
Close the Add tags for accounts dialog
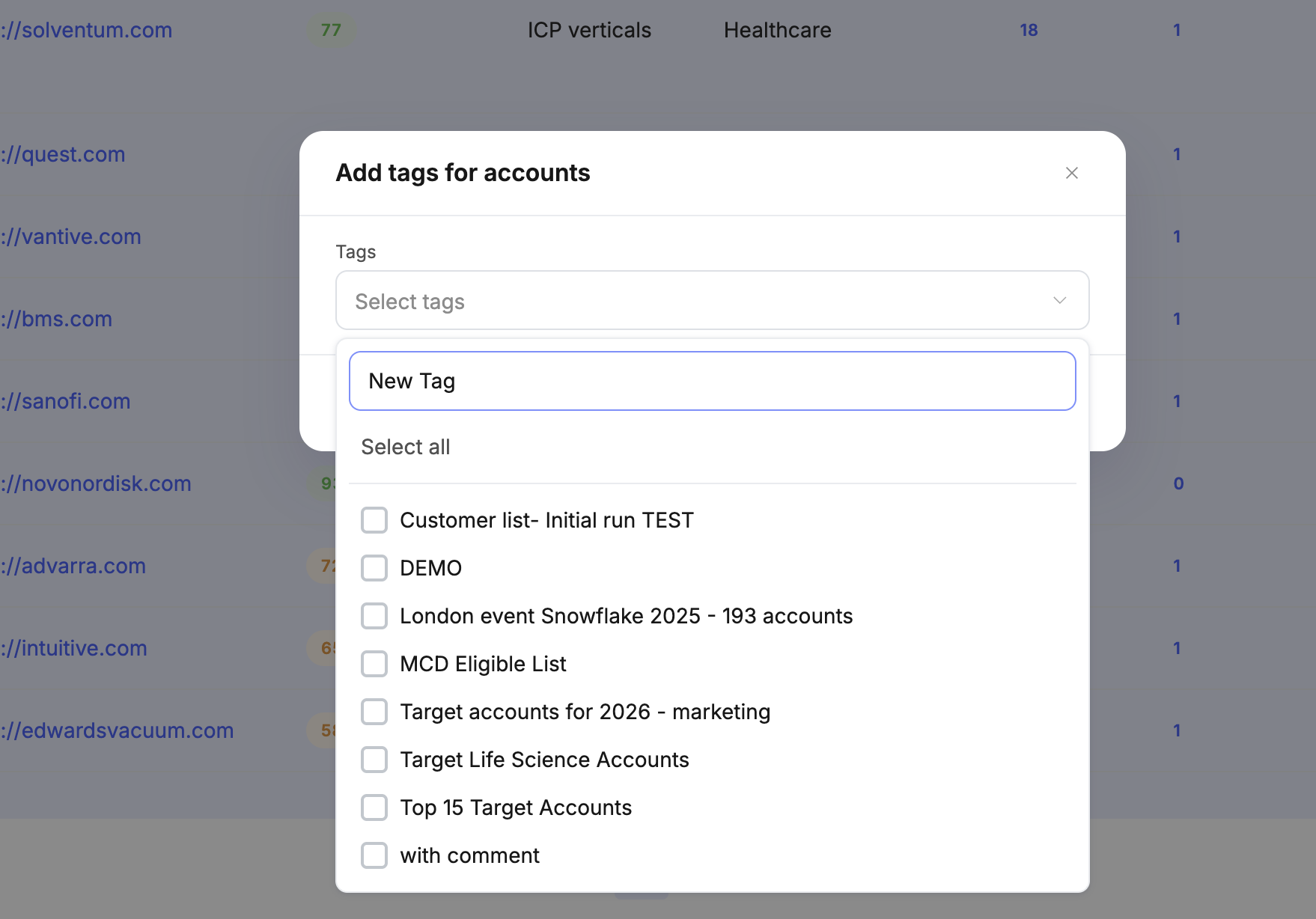tap(1071, 173)
